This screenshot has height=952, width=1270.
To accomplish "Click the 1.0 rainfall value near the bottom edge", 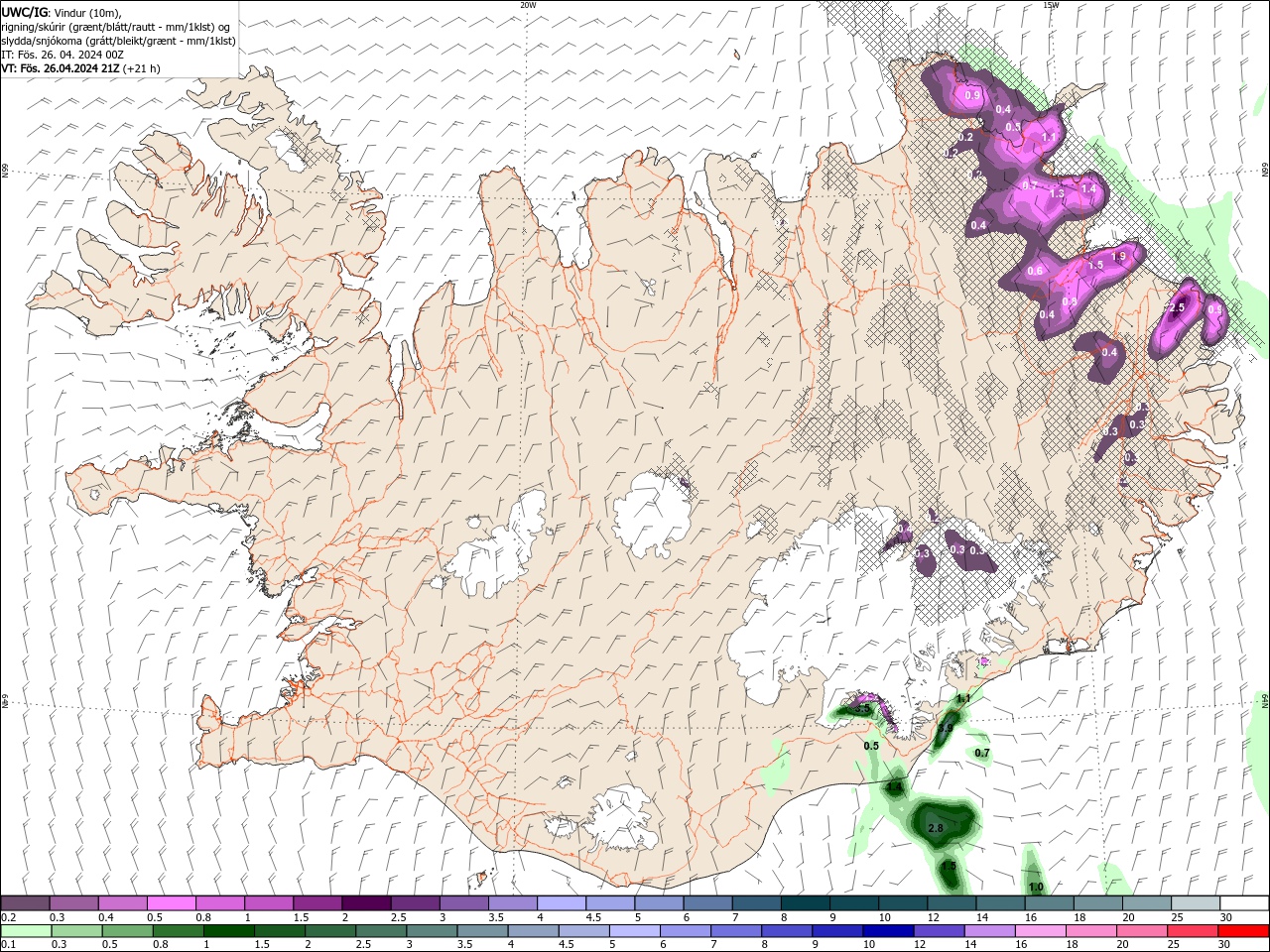I will (1036, 887).
